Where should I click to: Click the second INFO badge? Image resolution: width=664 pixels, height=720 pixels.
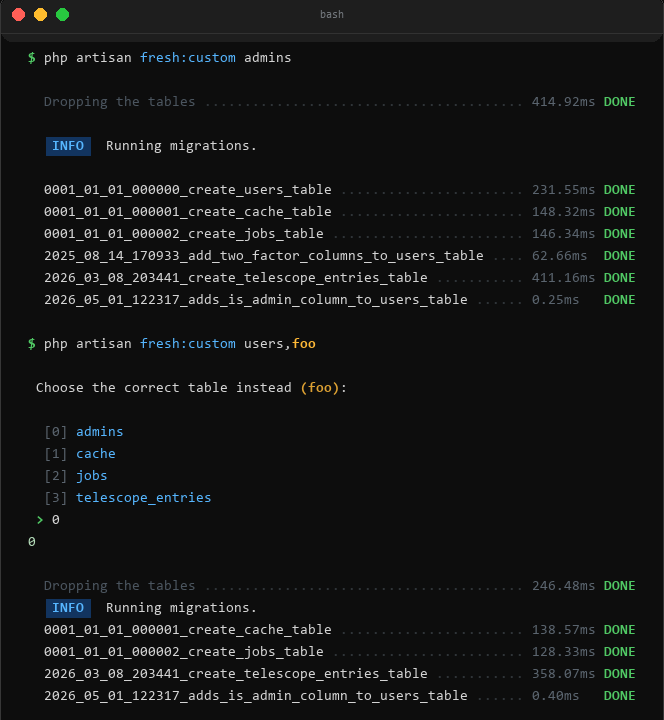(x=68, y=608)
